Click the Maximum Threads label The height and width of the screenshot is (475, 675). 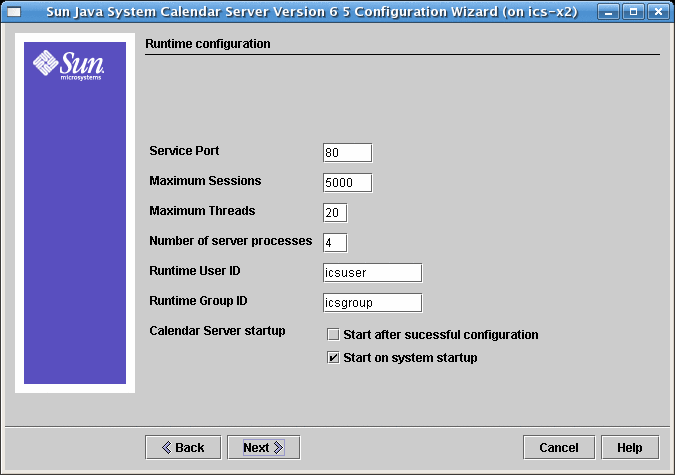click(x=202, y=211)
